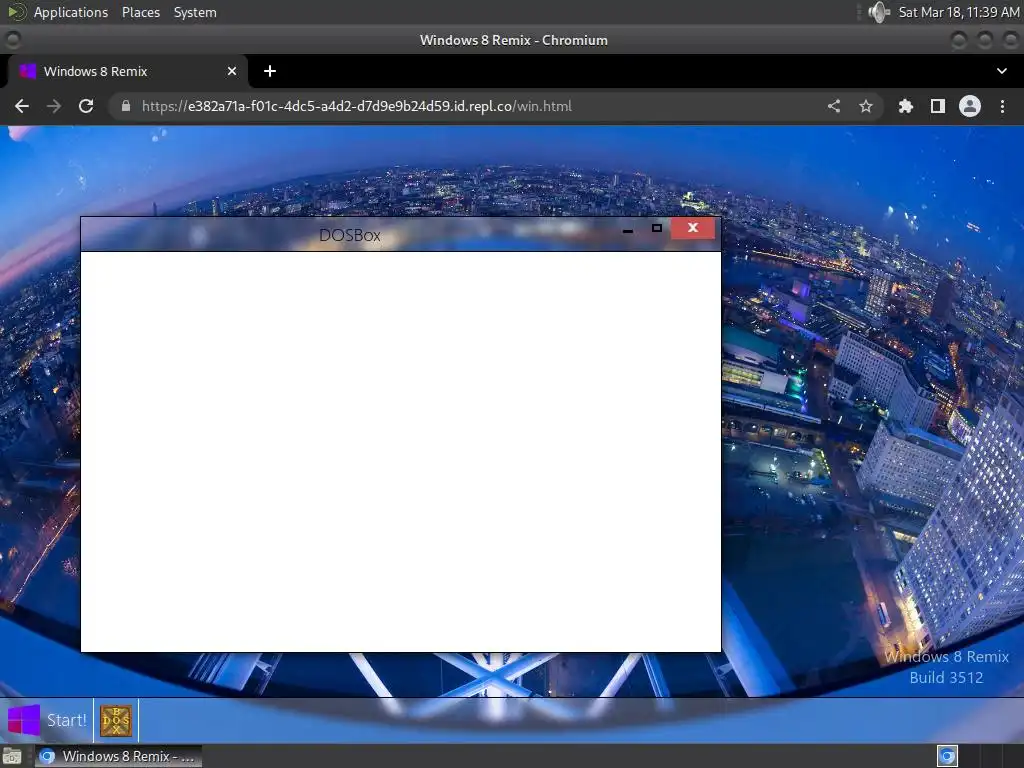
Task: Open the System menu
Action: point(195,12)
